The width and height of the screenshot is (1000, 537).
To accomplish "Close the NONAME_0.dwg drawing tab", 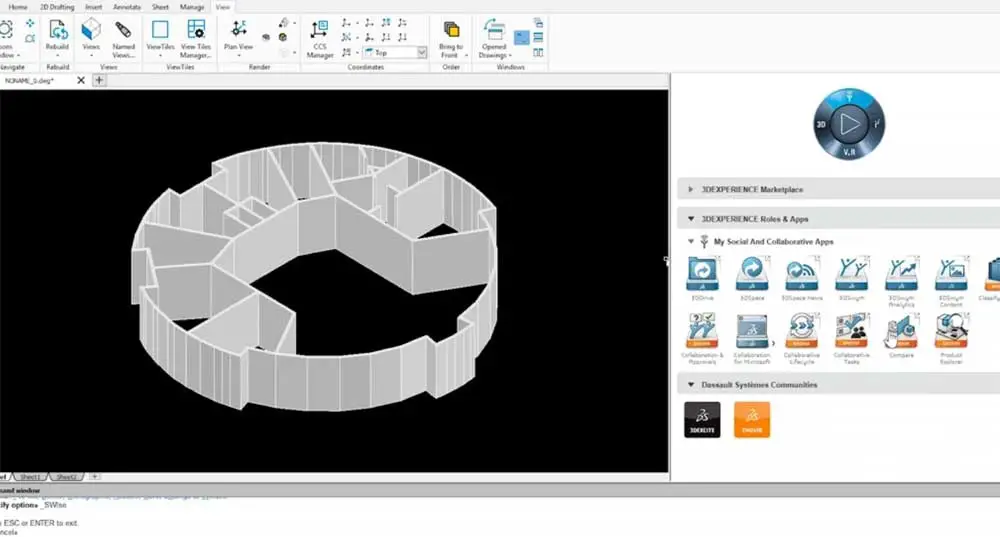I will click(x=81, y=80).
